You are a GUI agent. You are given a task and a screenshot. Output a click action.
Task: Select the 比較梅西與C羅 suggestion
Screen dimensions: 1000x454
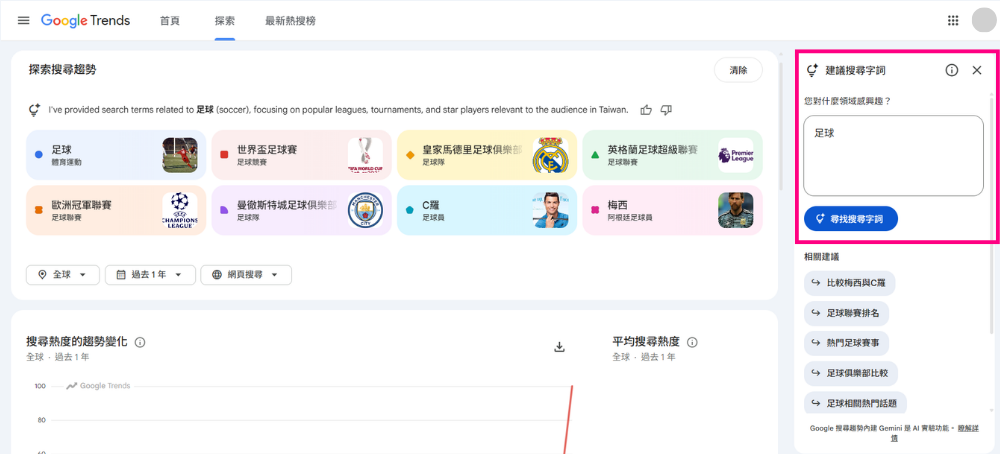click(849, 283)
